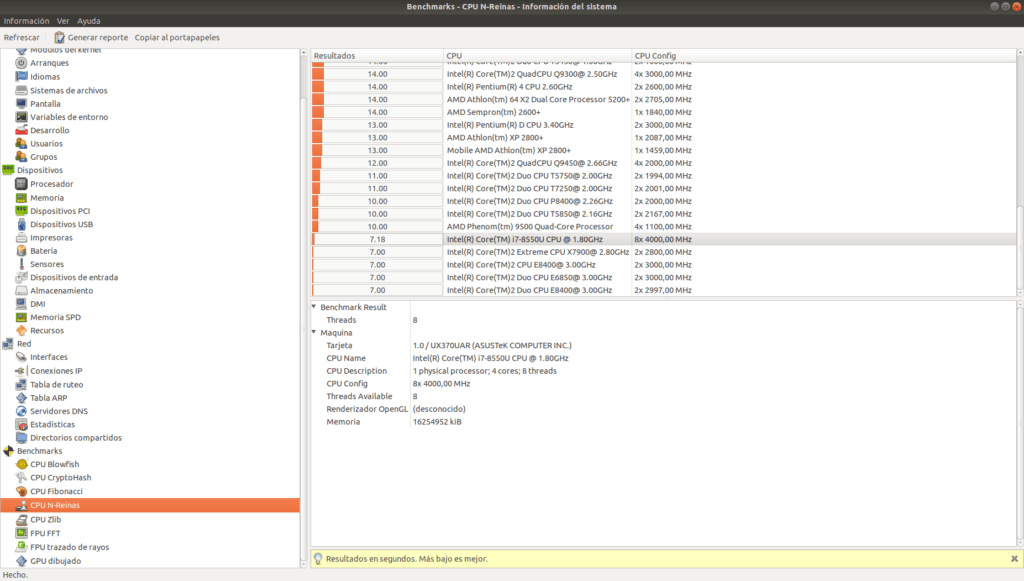Open the FPU FFT benchmark
This screenshot has height=581, width=1024.
coord(49,532)
